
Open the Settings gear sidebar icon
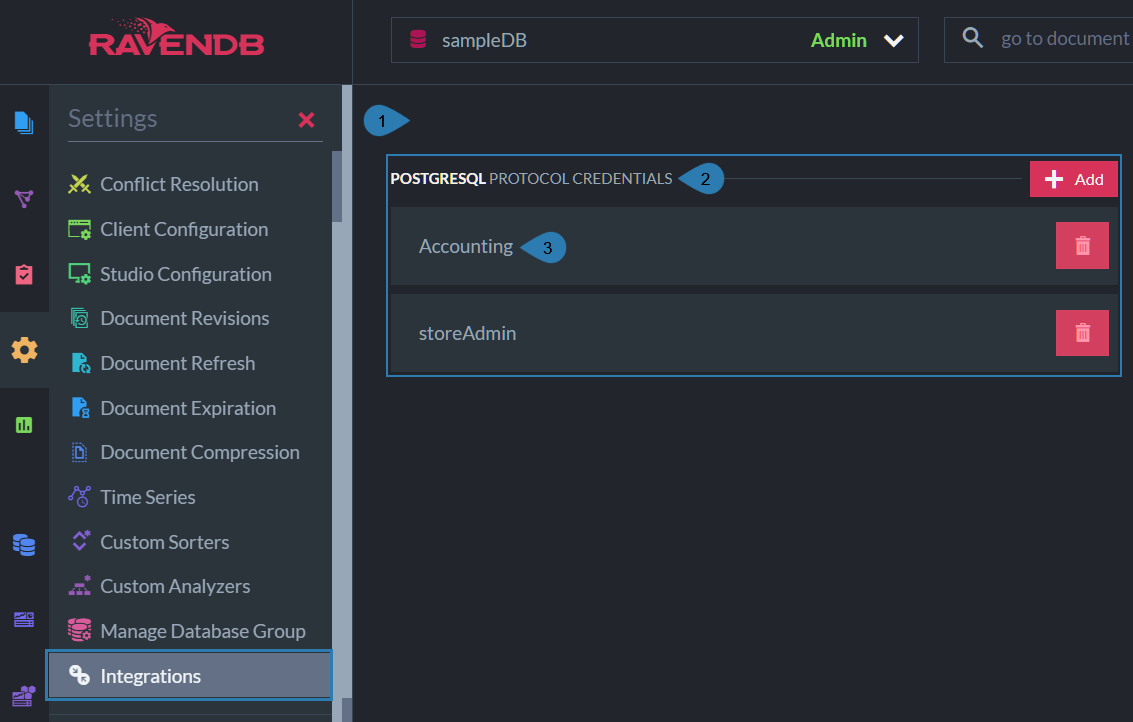tap(24, 350)
